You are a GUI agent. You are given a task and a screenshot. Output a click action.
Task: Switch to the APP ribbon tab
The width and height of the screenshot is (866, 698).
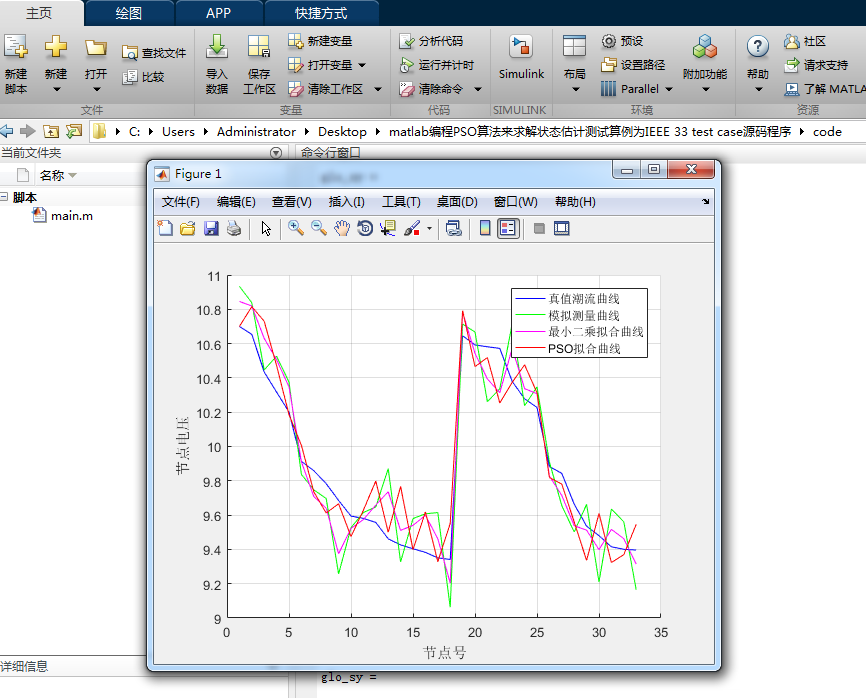click(x=218, y=13)
